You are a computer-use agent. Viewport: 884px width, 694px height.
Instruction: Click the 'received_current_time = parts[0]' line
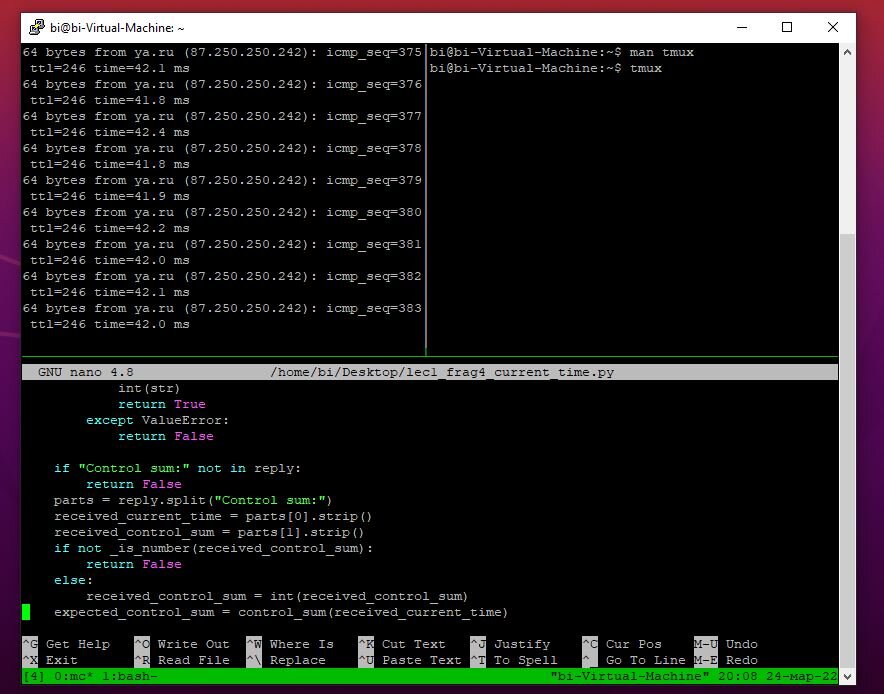click(213, 516)
